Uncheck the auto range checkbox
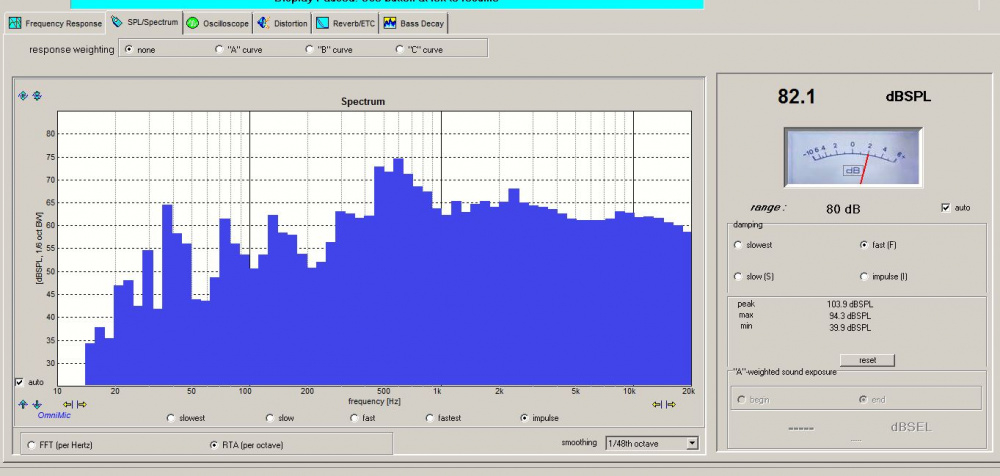This screenshot has height=476, width=1000. tap(946, 208)
